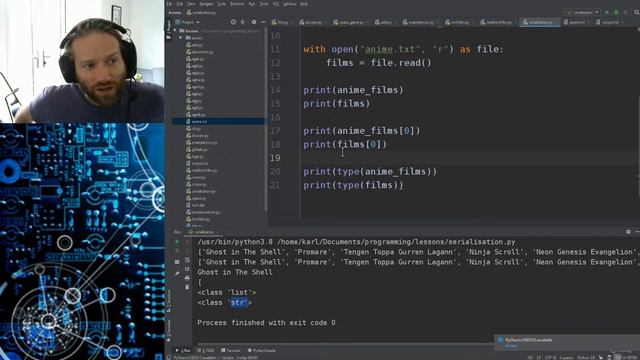Screen dimensions: 640x360
Task: Open Project panel gear settings
Action: click(x=254, y=22)
